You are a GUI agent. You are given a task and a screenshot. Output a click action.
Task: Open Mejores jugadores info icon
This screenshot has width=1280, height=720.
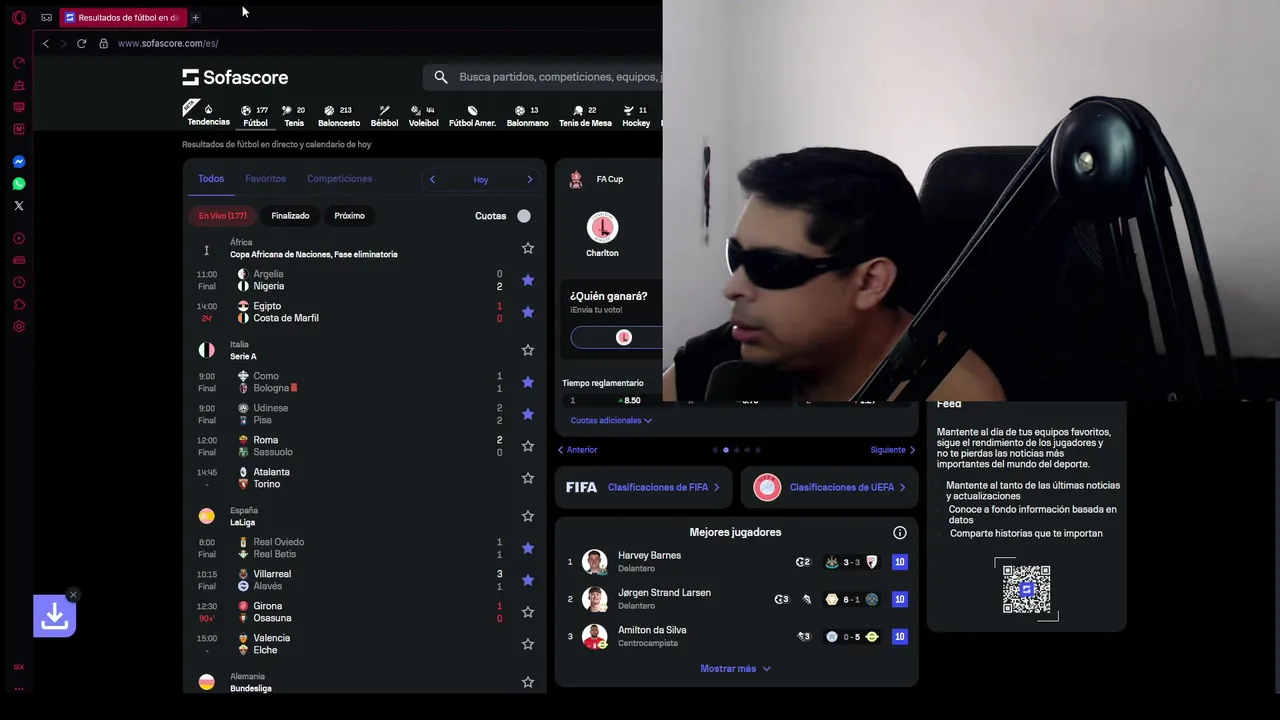900,533
